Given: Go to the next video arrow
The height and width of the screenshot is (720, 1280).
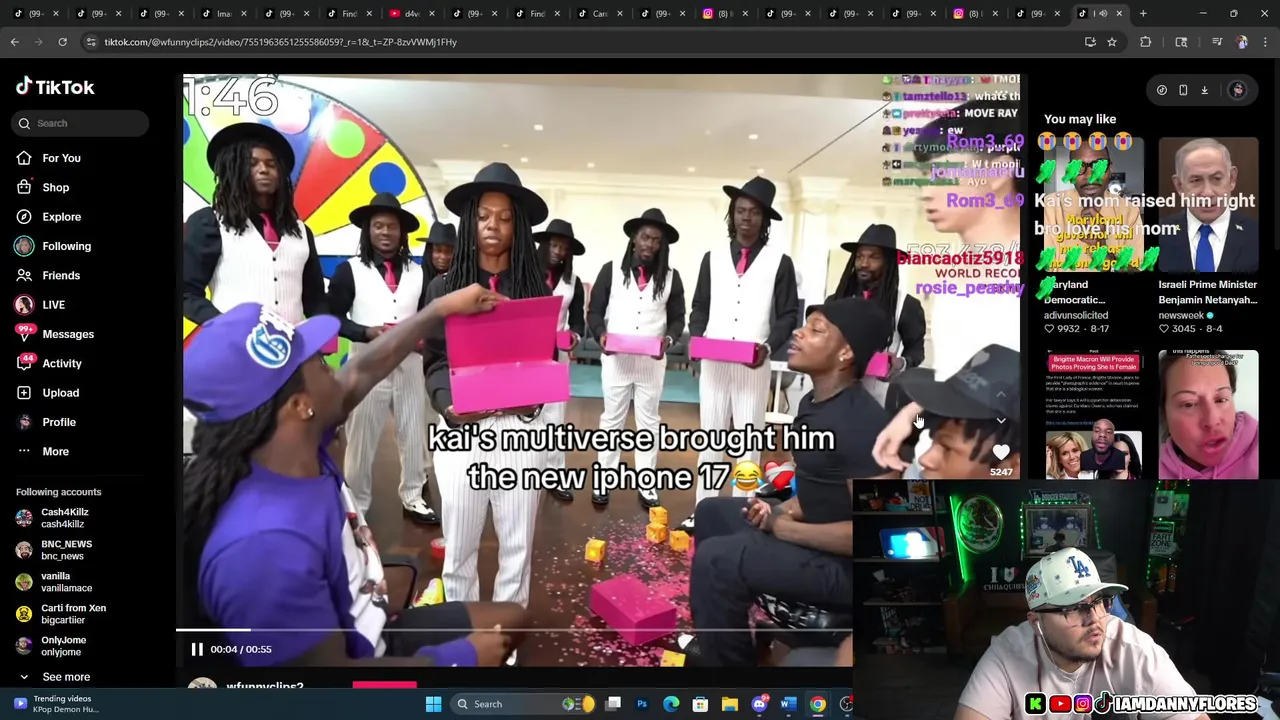Looking at the screenshot, I should pyautogui.click(x=1001, y=421).
